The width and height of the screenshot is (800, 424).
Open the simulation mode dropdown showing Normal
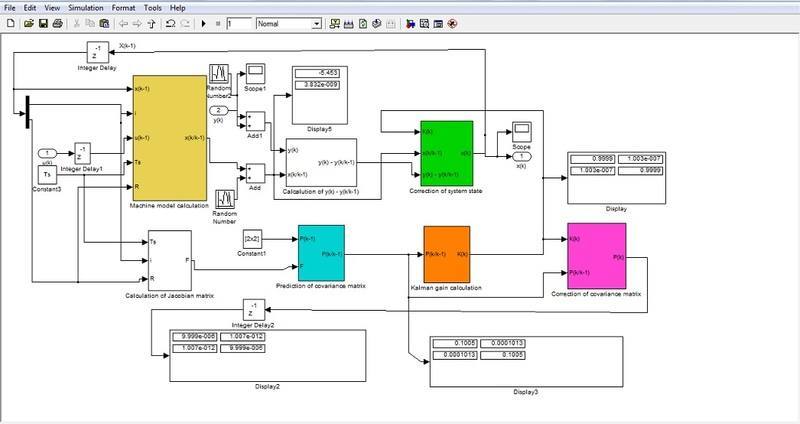[x=288, y=22]
